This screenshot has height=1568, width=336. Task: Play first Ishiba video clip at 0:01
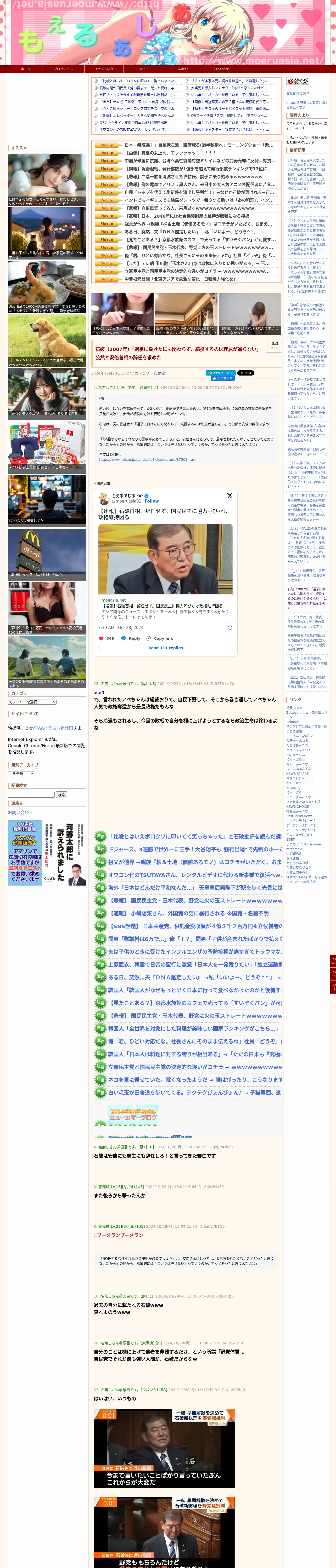tap(164, 1449)
